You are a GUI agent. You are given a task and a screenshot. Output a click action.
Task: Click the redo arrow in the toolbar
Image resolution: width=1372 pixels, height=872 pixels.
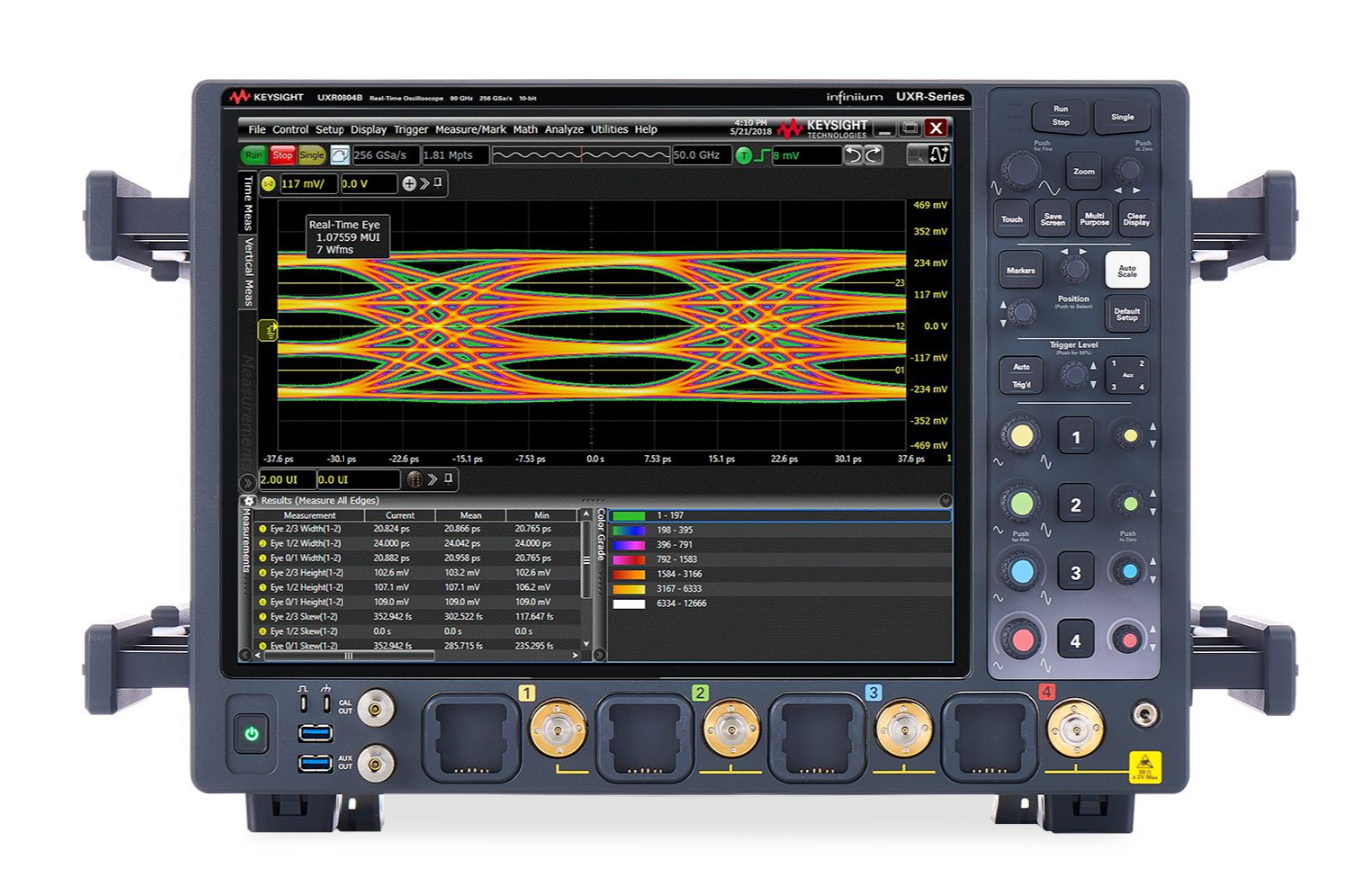pos(872,156)
